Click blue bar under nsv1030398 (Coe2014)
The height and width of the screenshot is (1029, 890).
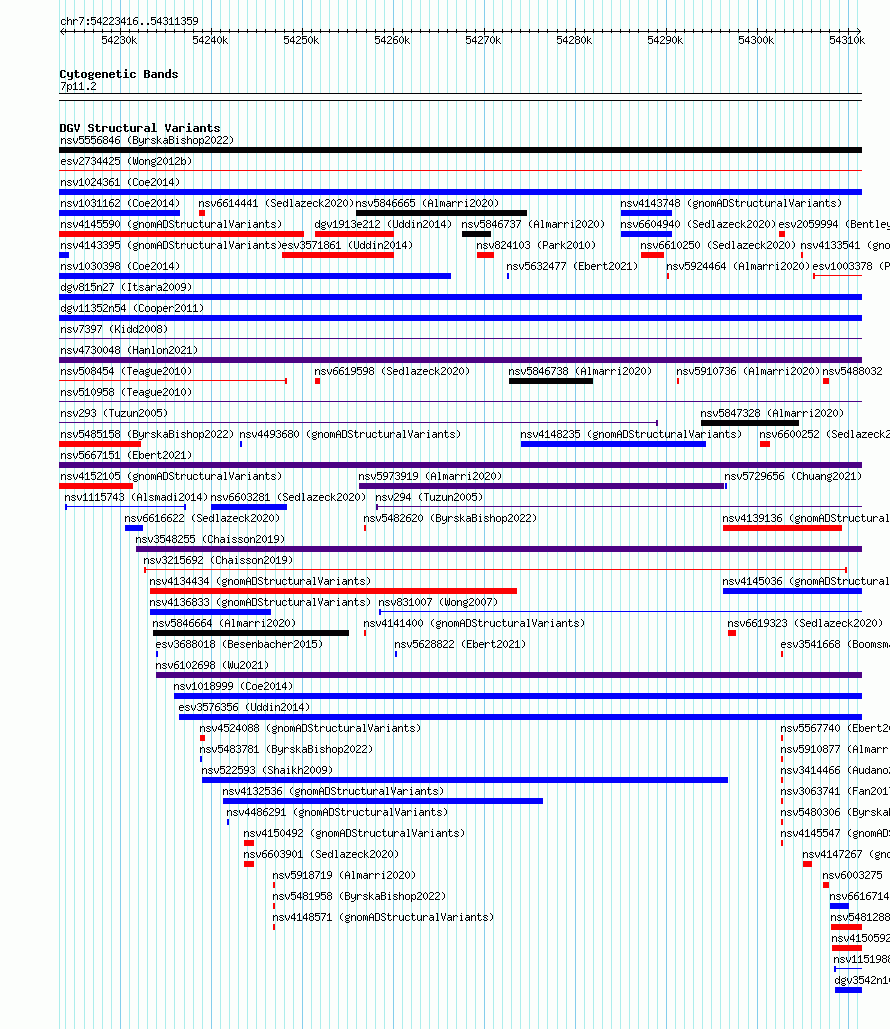tap(255, 276)
